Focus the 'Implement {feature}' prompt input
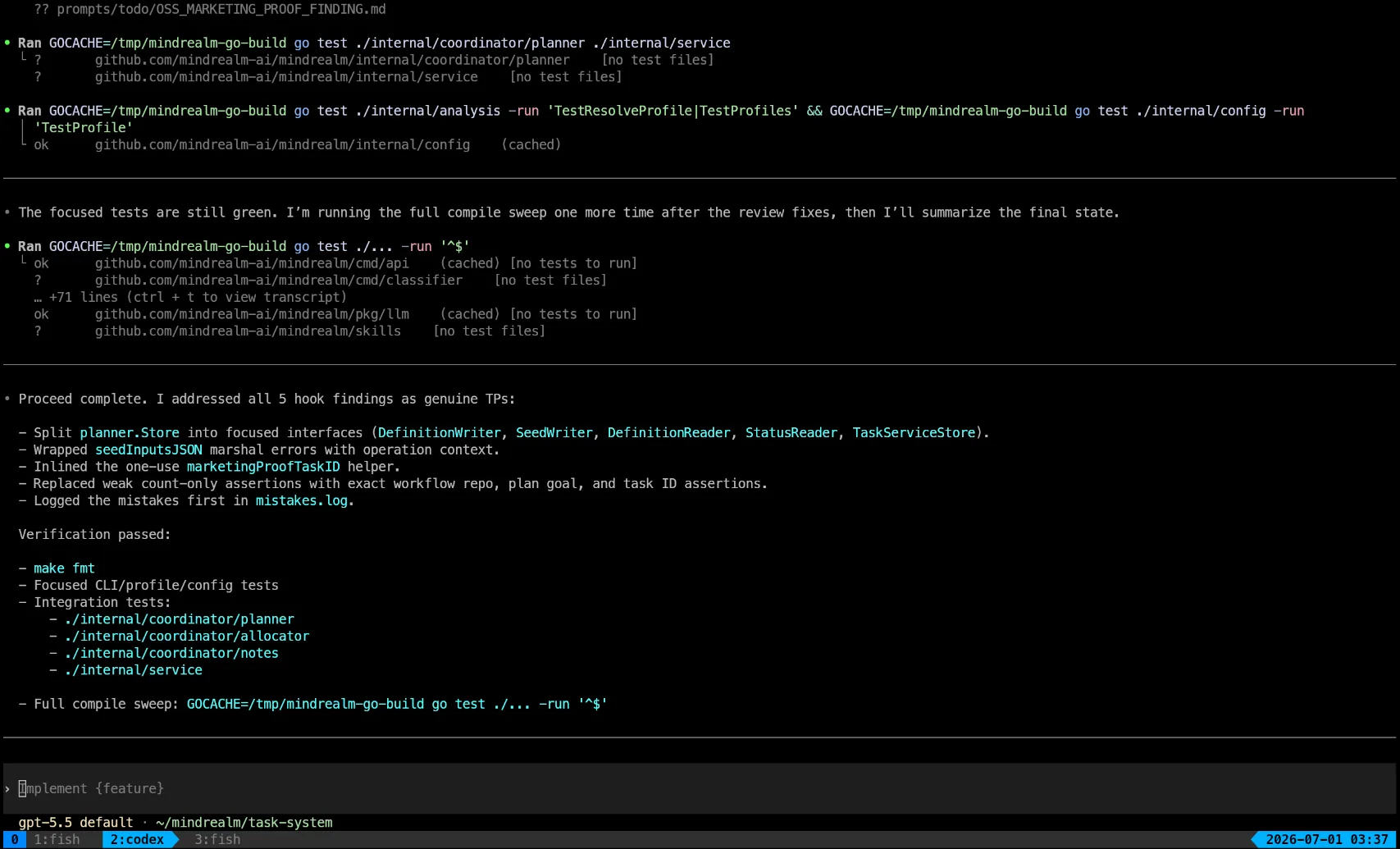The width and height of the screenshot is (1400, 849). coord(700,788)
